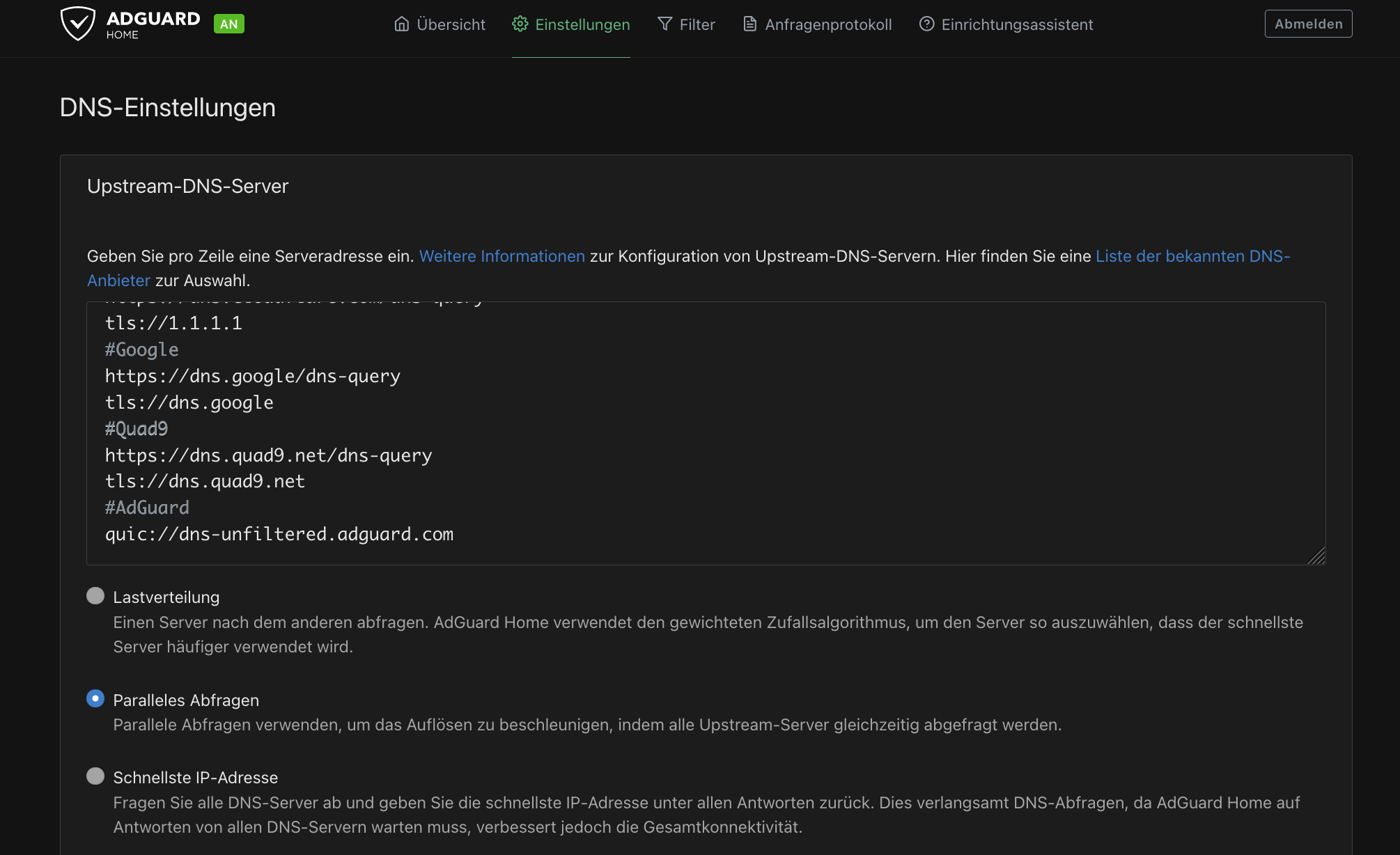Select the Paralleles Abfragen radio option
Screen dimensions: 1400x855
pos(95,698)
